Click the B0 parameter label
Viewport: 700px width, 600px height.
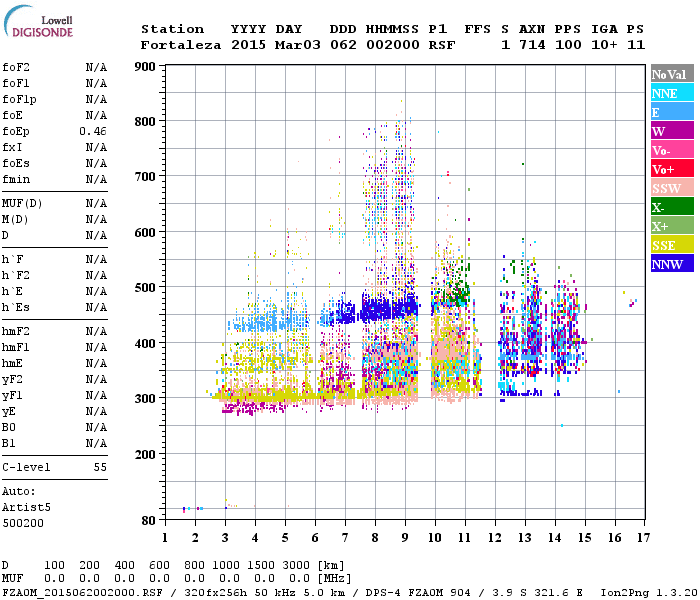pyautogui.click(x=8, y=427)
